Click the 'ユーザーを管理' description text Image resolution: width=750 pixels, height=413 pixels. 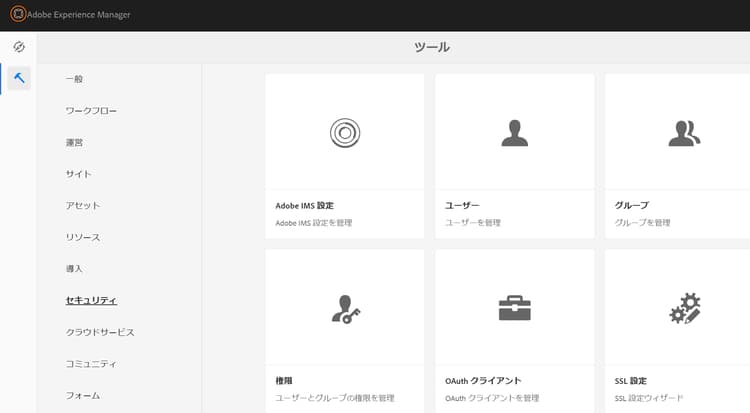coord(473,223)
